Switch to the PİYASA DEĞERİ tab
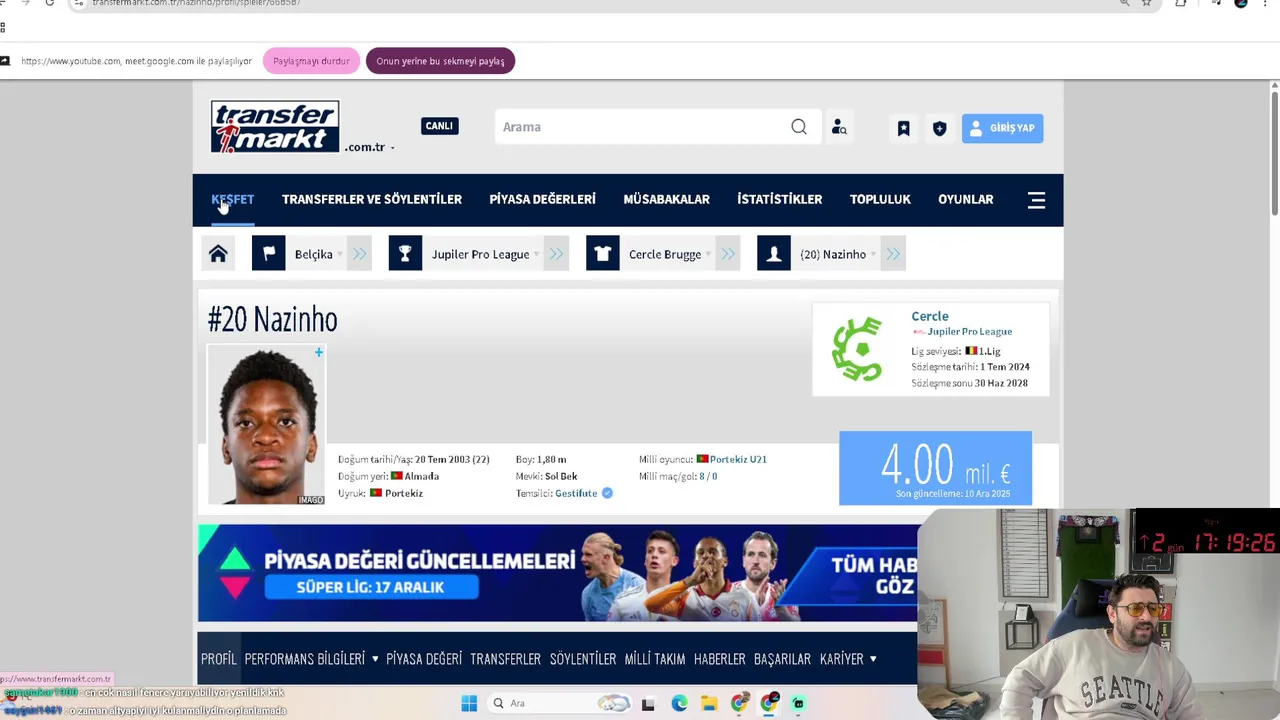 424,659
